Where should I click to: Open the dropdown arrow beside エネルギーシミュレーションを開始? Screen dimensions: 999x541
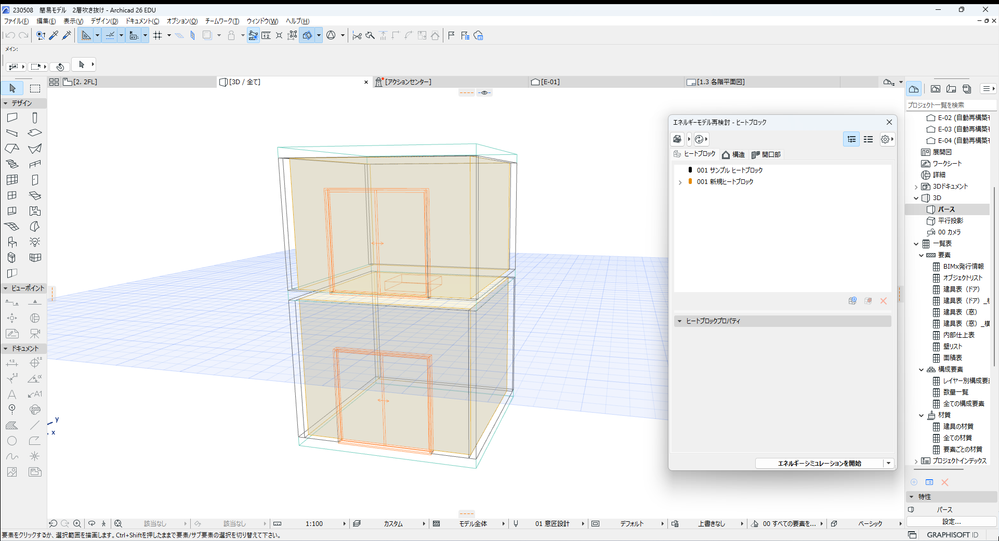pyautogui.click(x=888, y=463)
